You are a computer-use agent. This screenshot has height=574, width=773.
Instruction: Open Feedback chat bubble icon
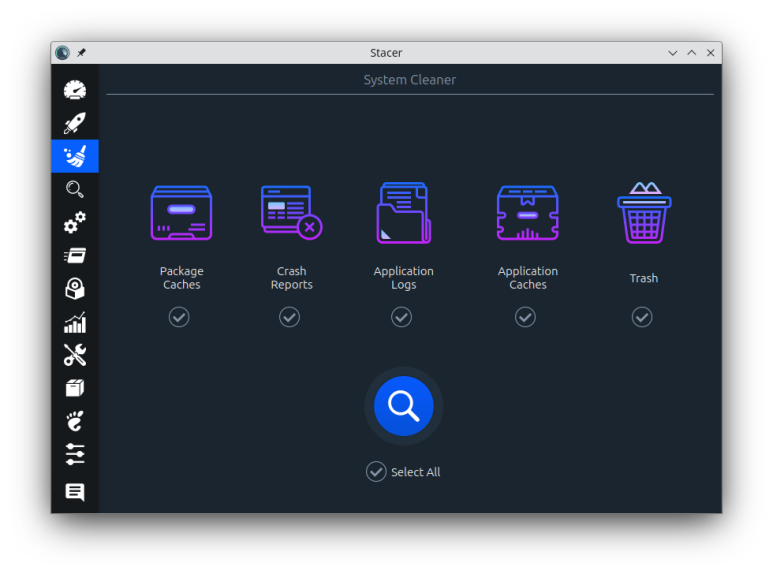[75, 492]
